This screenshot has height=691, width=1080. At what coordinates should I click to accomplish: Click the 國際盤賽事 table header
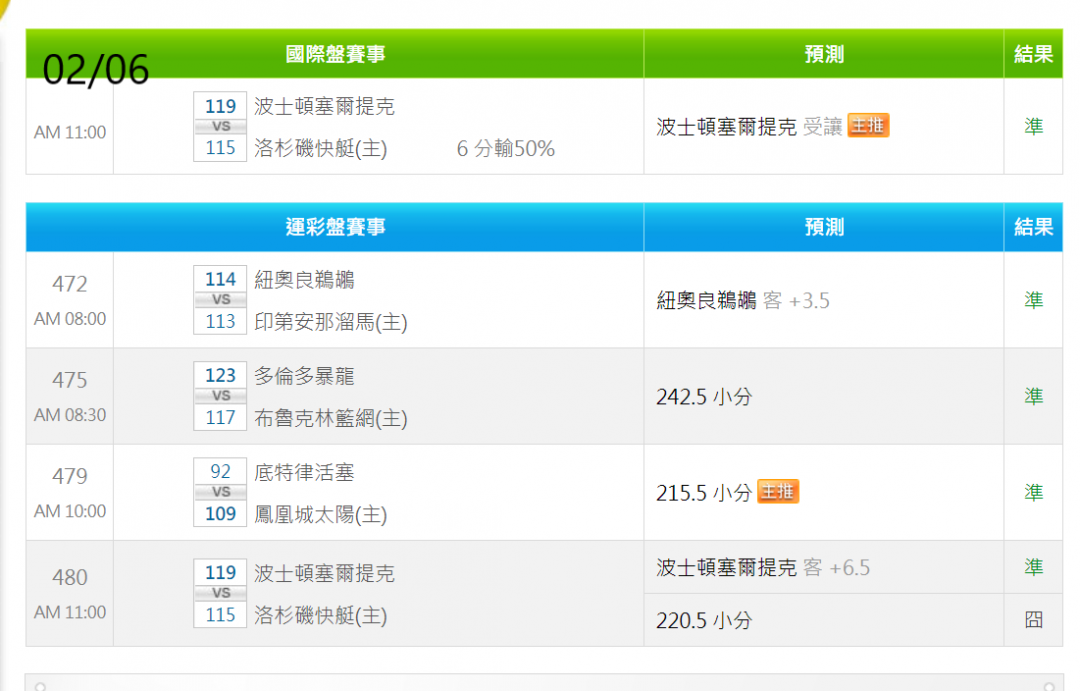(x=335, y=54)
